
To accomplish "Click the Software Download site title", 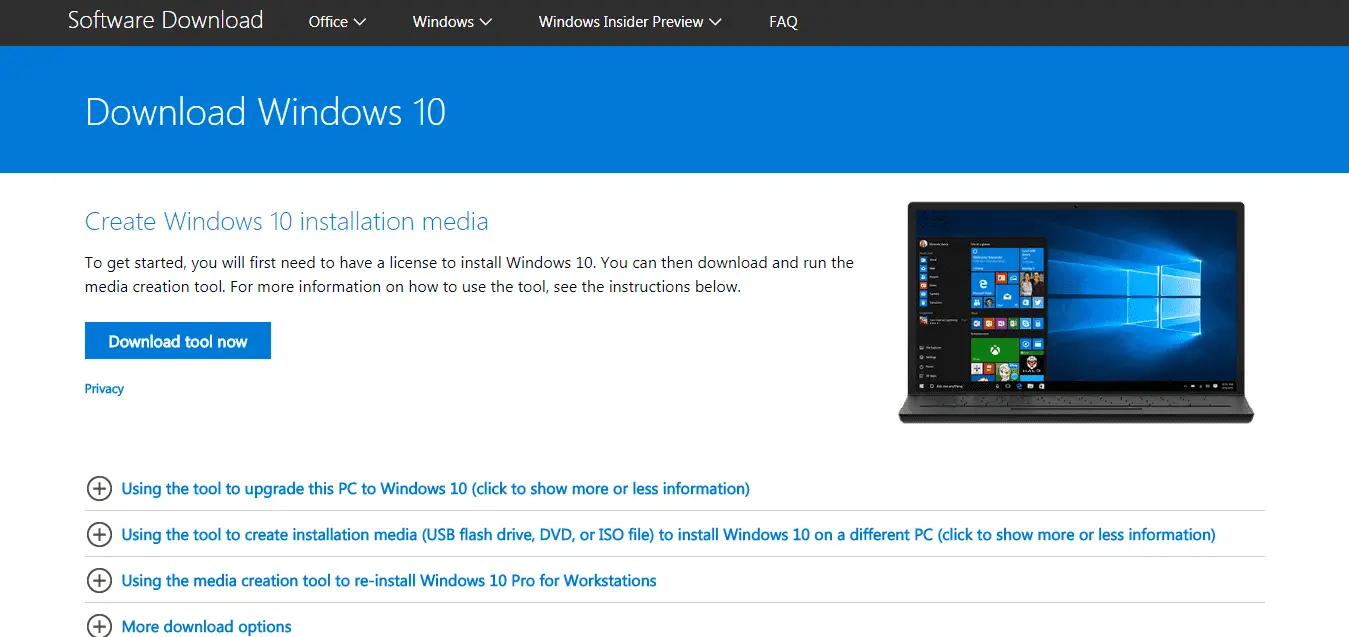I will (x=165, y=20).
